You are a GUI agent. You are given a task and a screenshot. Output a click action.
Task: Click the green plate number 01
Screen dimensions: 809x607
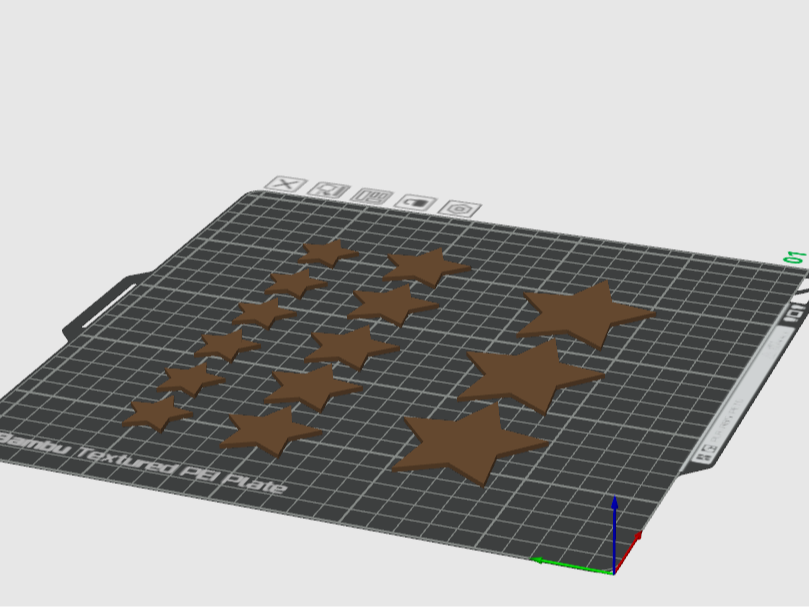tap(795, 257)
